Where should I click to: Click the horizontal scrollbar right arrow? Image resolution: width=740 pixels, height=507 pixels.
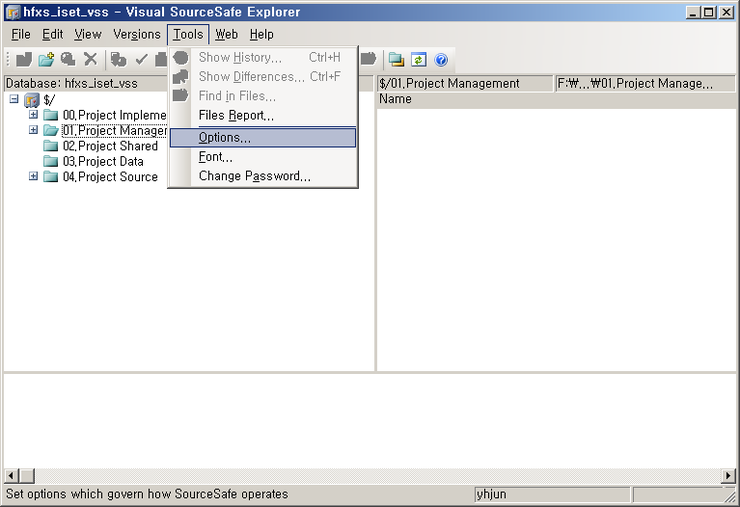click(x=728, y=476)
